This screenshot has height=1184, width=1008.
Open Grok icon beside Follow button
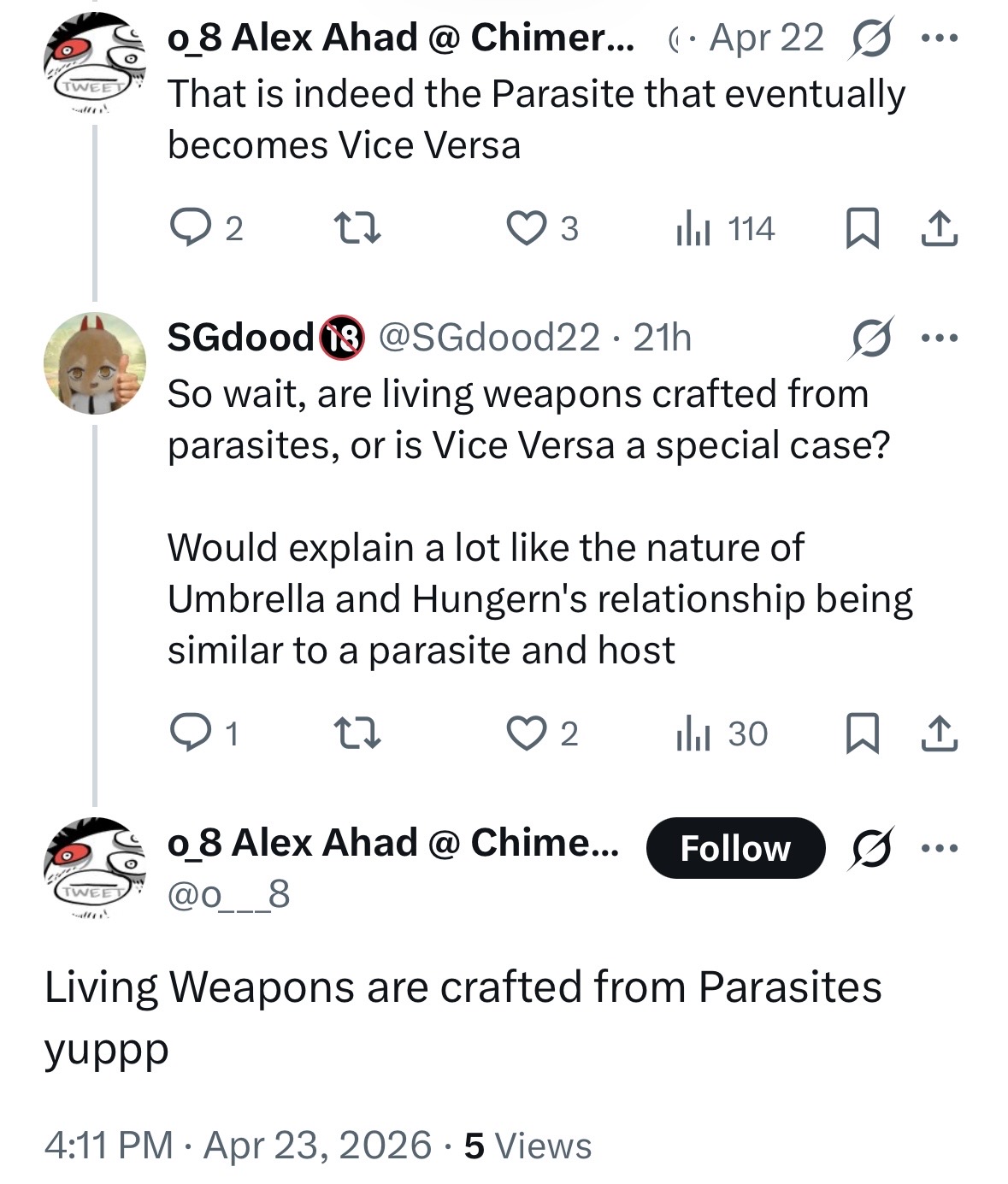point(870,848)
